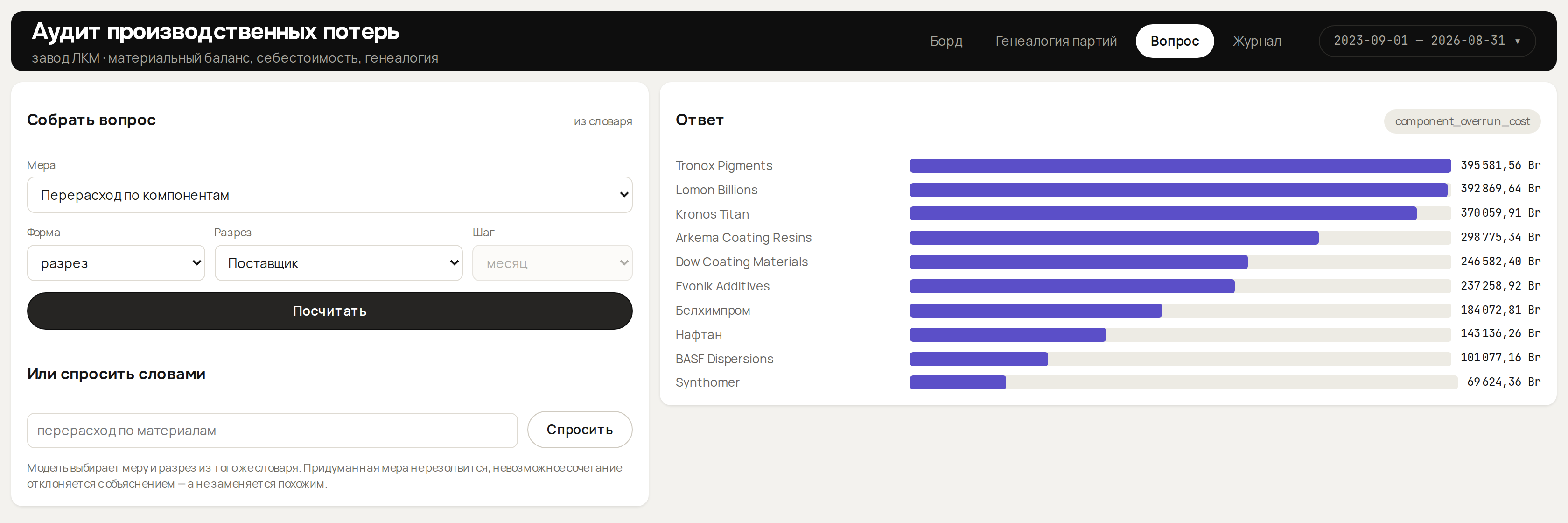Open the Журнал tab
1568x523 pixels.
pyautogui.click(x=1256, y=41)
